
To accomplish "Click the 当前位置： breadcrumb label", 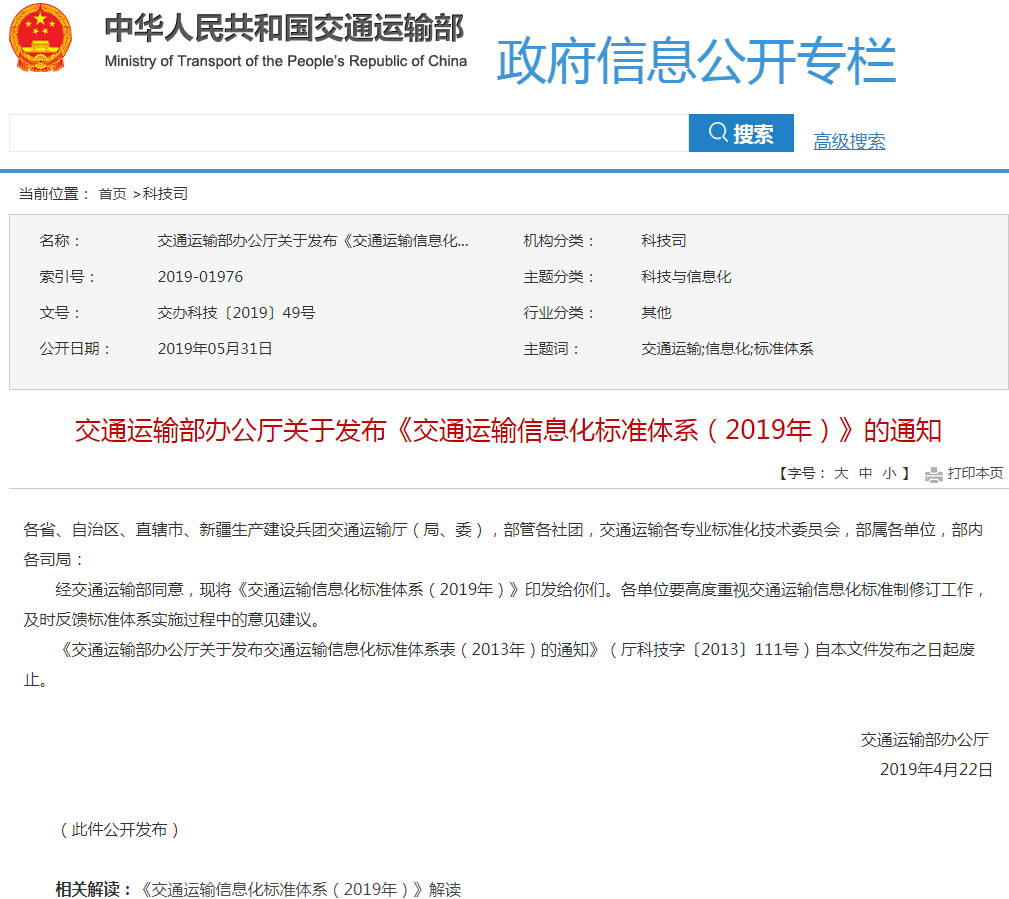I will coord(54,194).
